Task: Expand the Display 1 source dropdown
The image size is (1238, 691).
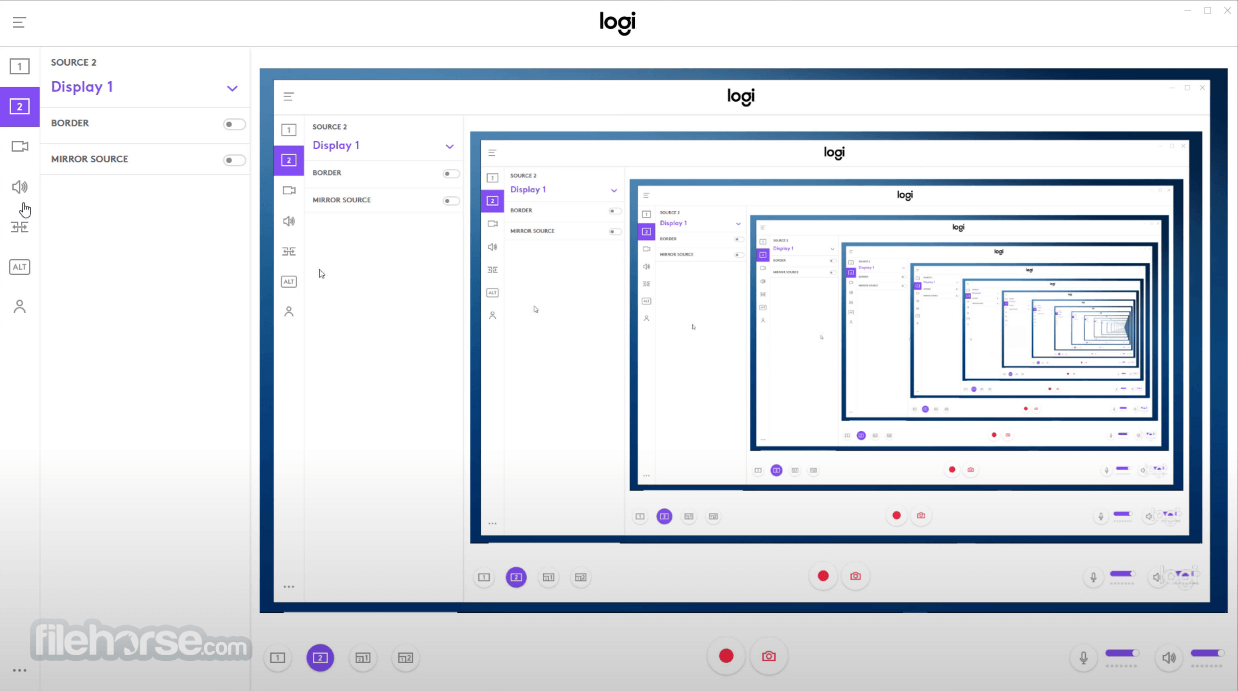Action: 232,88
